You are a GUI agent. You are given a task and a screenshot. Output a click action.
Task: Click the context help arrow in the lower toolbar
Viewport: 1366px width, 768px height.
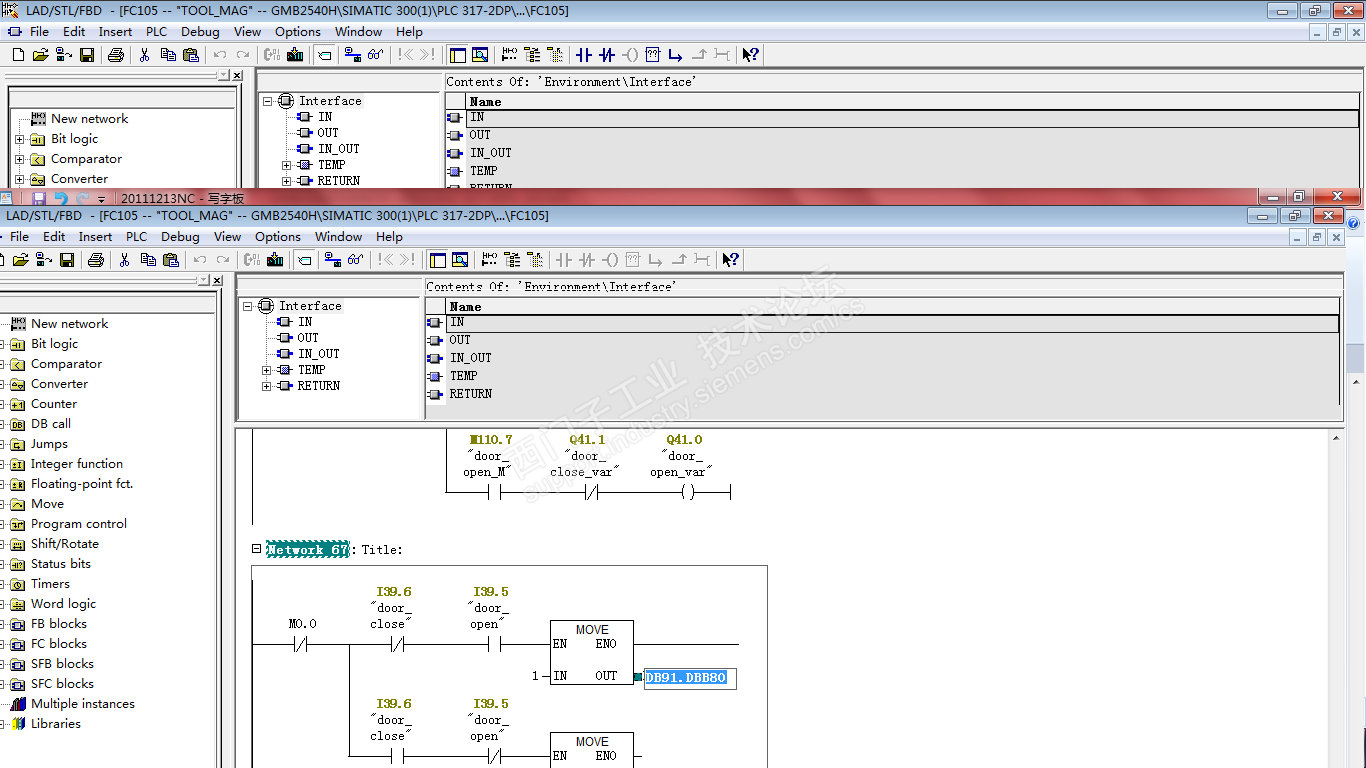[731, 260]
